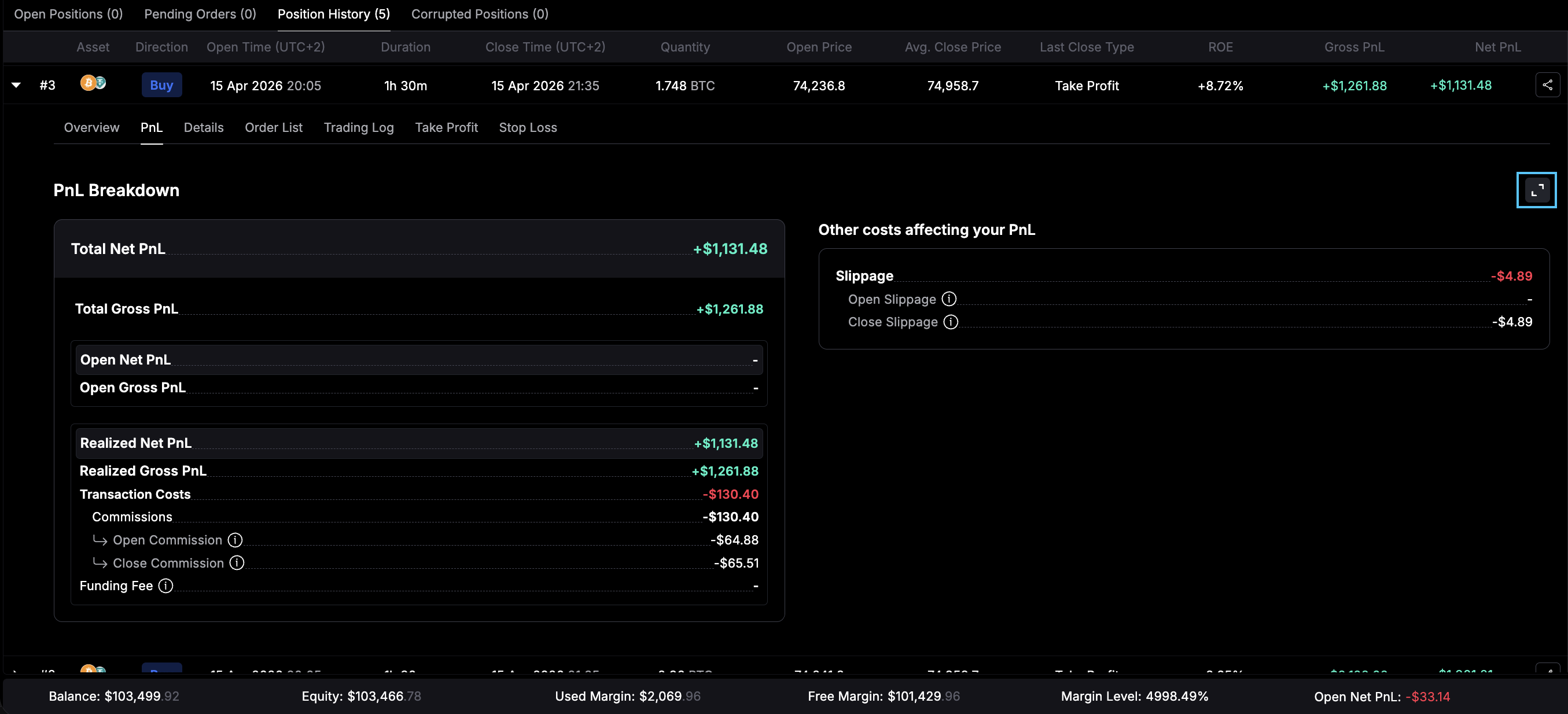Click the Open Time (UTC+2) column header

tap(266, 47)
